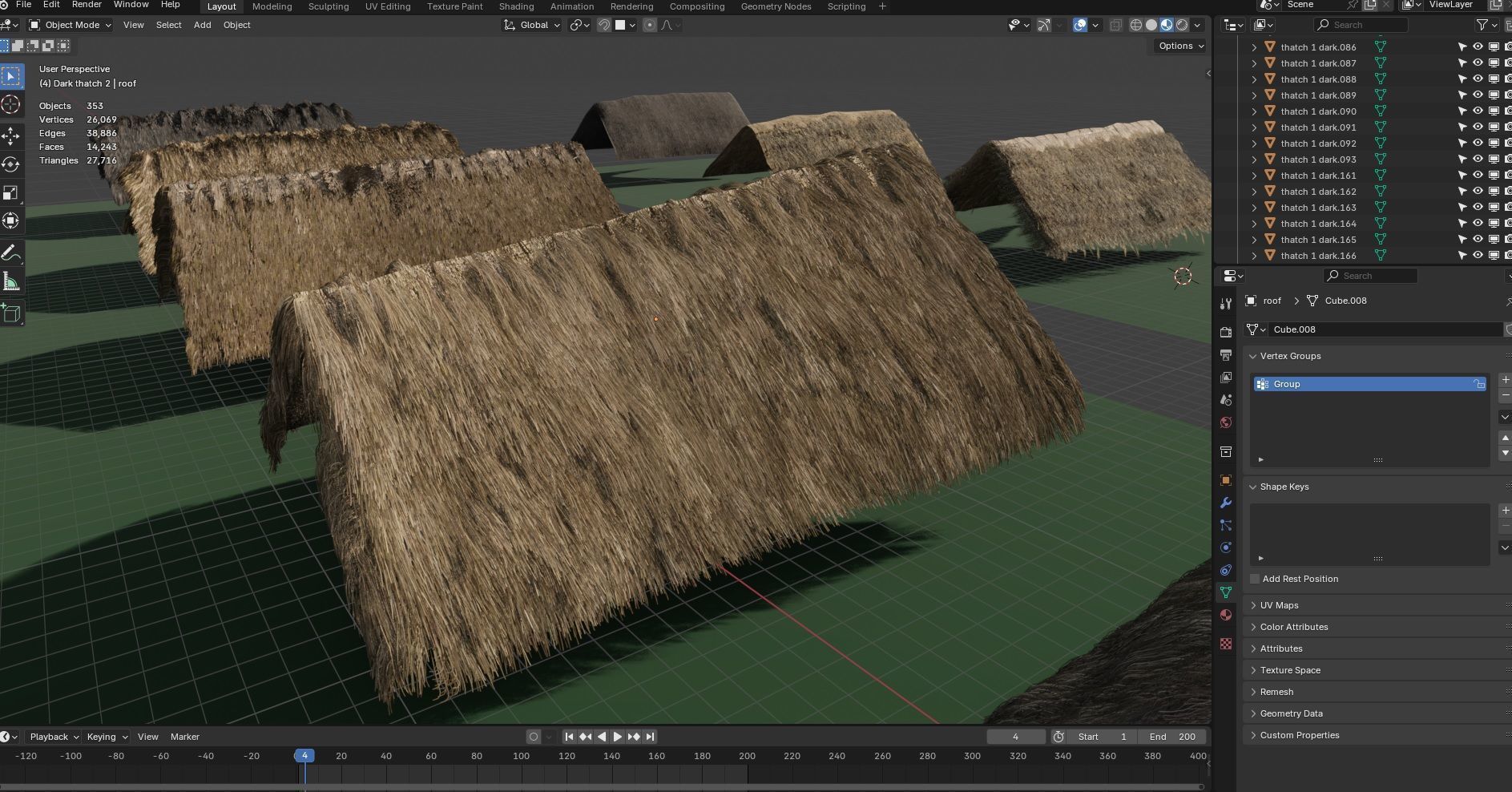Toggle snapping magnet icon
The image size is (1512, 792).
(x=604, y=25)
